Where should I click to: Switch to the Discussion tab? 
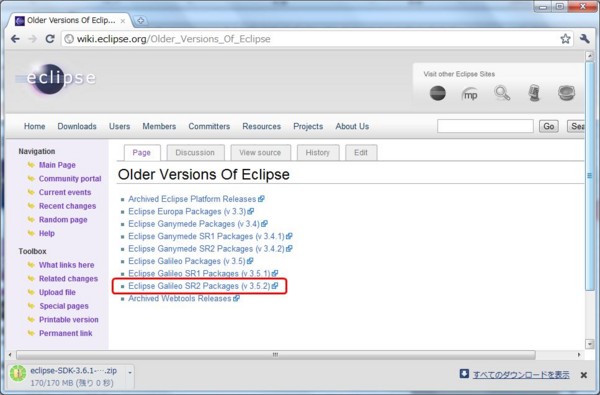195,153
